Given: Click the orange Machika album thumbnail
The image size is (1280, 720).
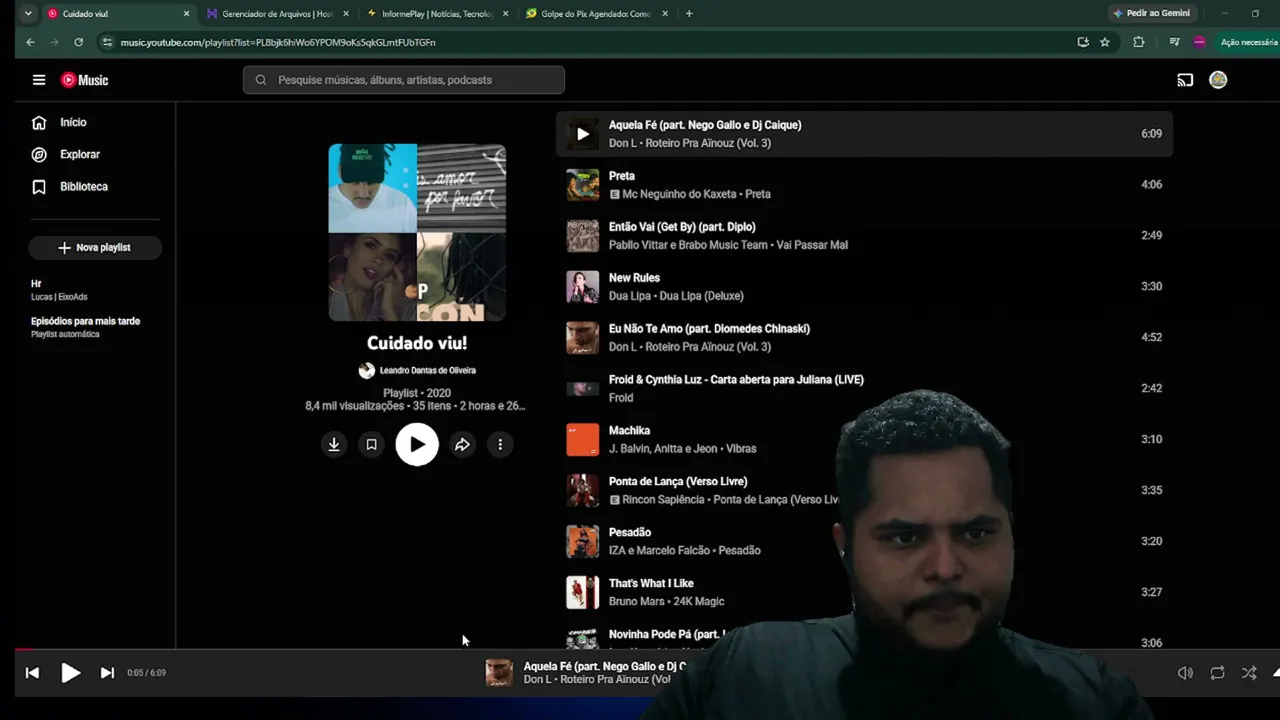Looking at the screenshot, I should 583,440.
